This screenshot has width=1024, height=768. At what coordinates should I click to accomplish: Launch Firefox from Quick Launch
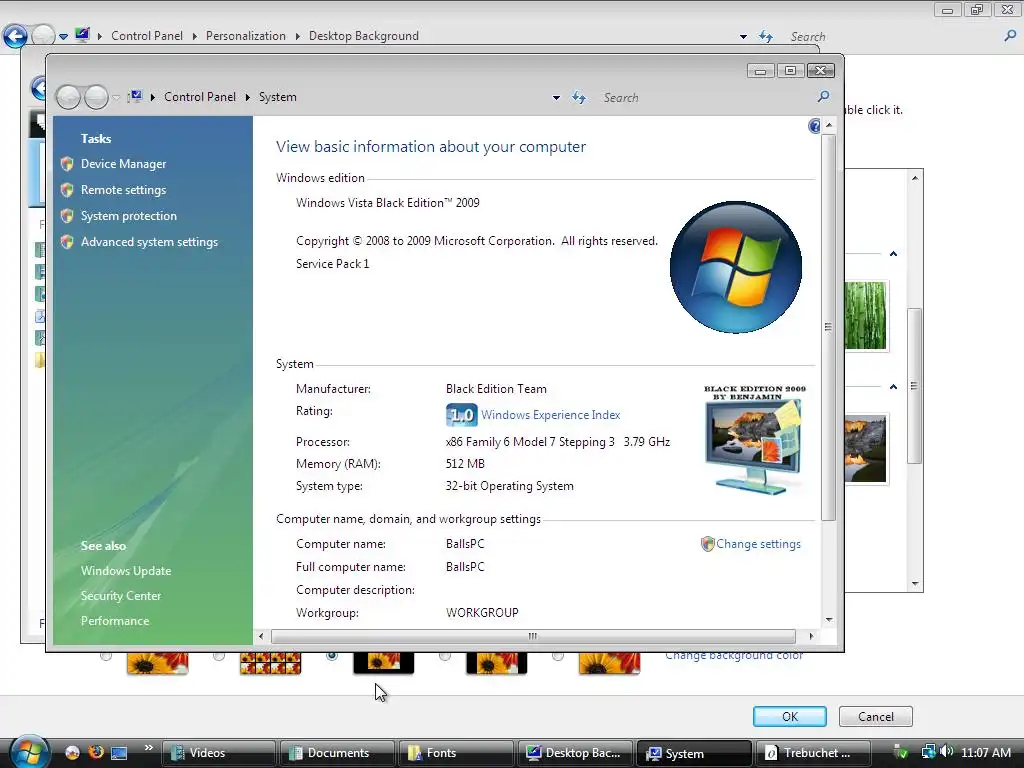coord(96,752)
